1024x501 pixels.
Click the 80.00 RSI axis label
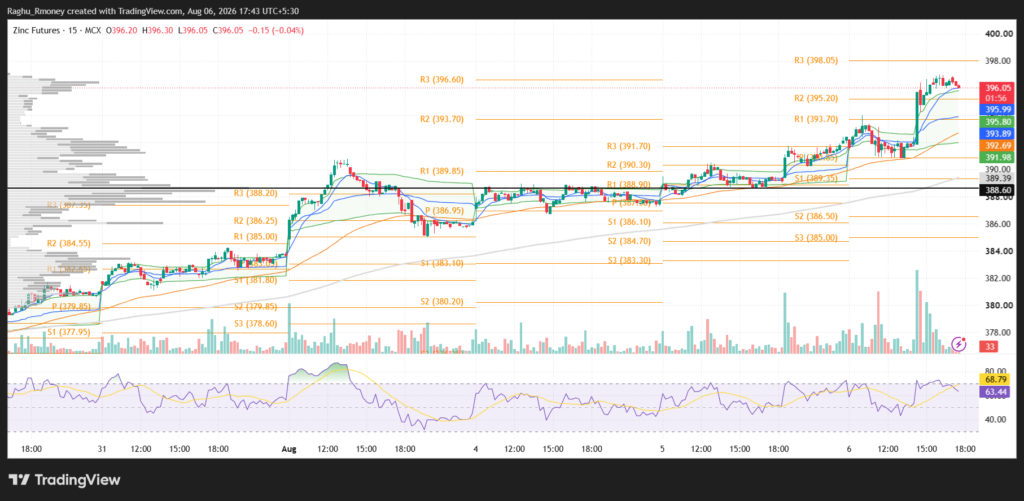click(995, 370)
